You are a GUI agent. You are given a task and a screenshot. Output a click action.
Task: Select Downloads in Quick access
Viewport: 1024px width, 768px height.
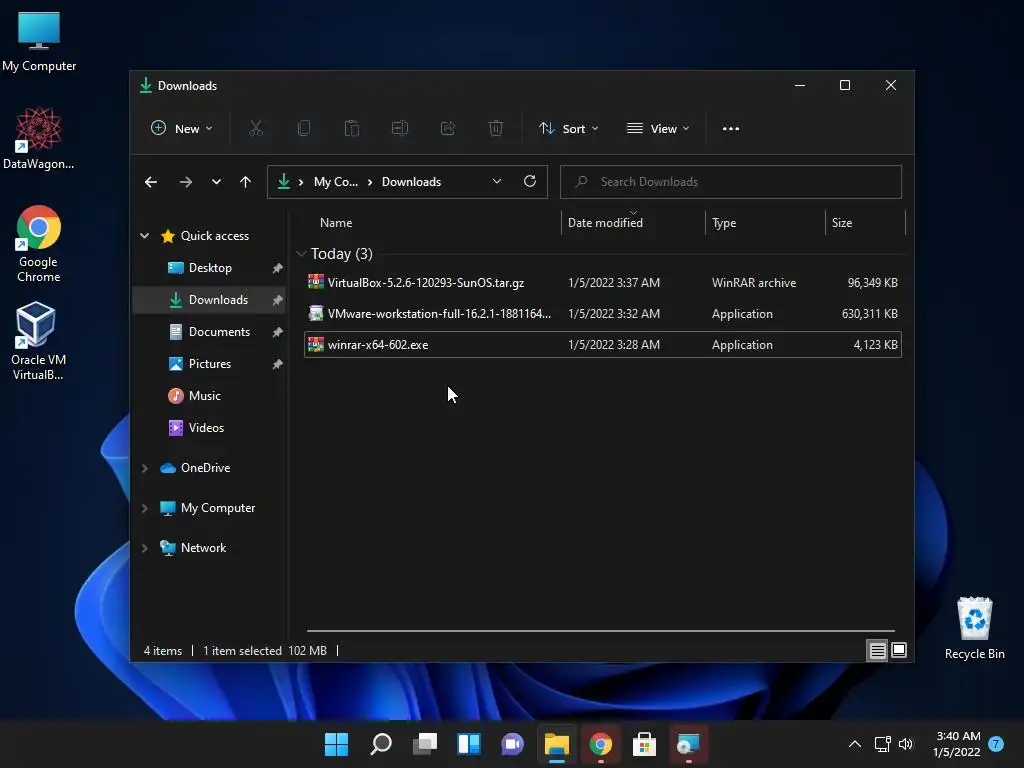point(209,300)
